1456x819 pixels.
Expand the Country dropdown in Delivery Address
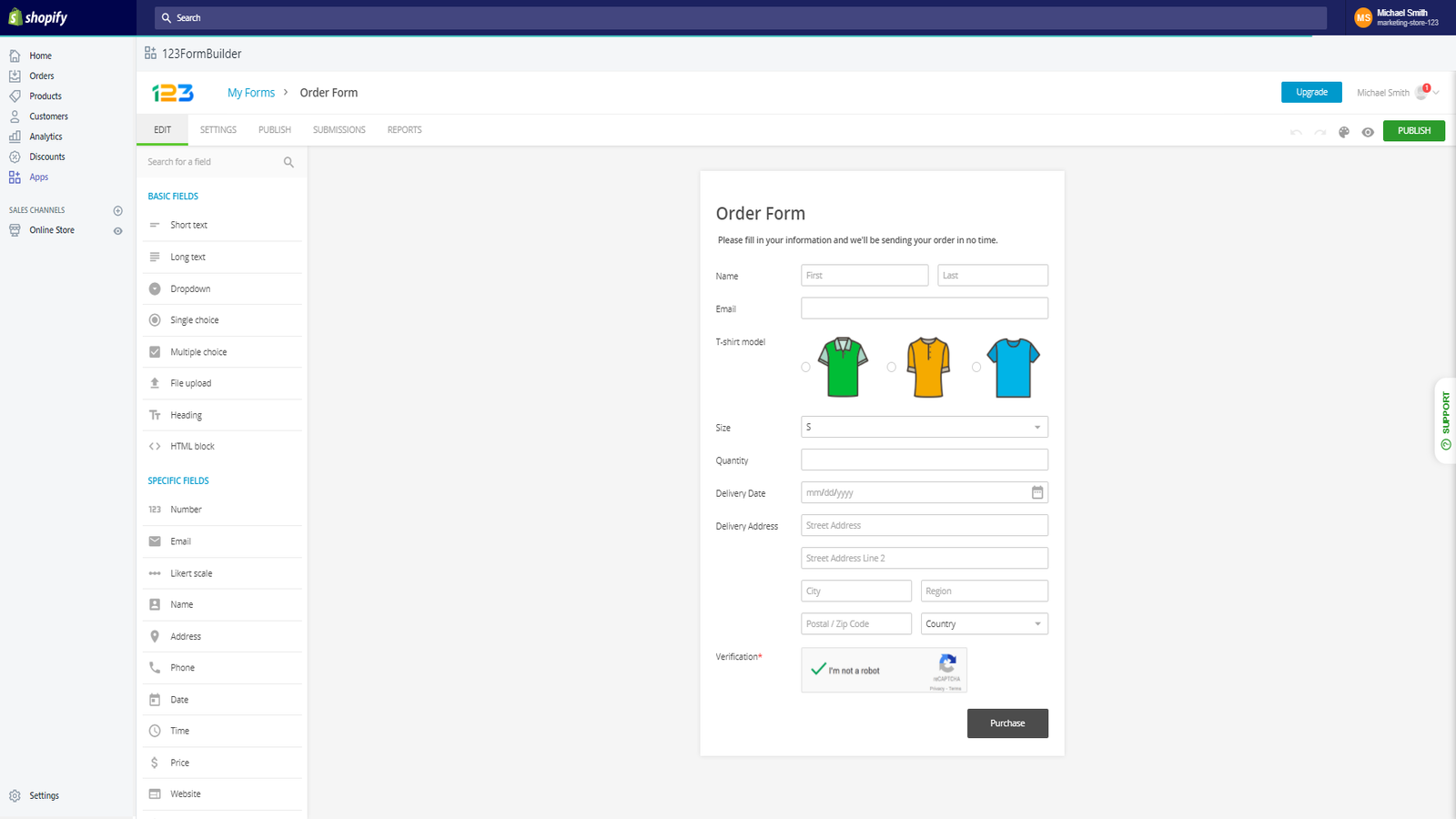[x=984, y=623]
